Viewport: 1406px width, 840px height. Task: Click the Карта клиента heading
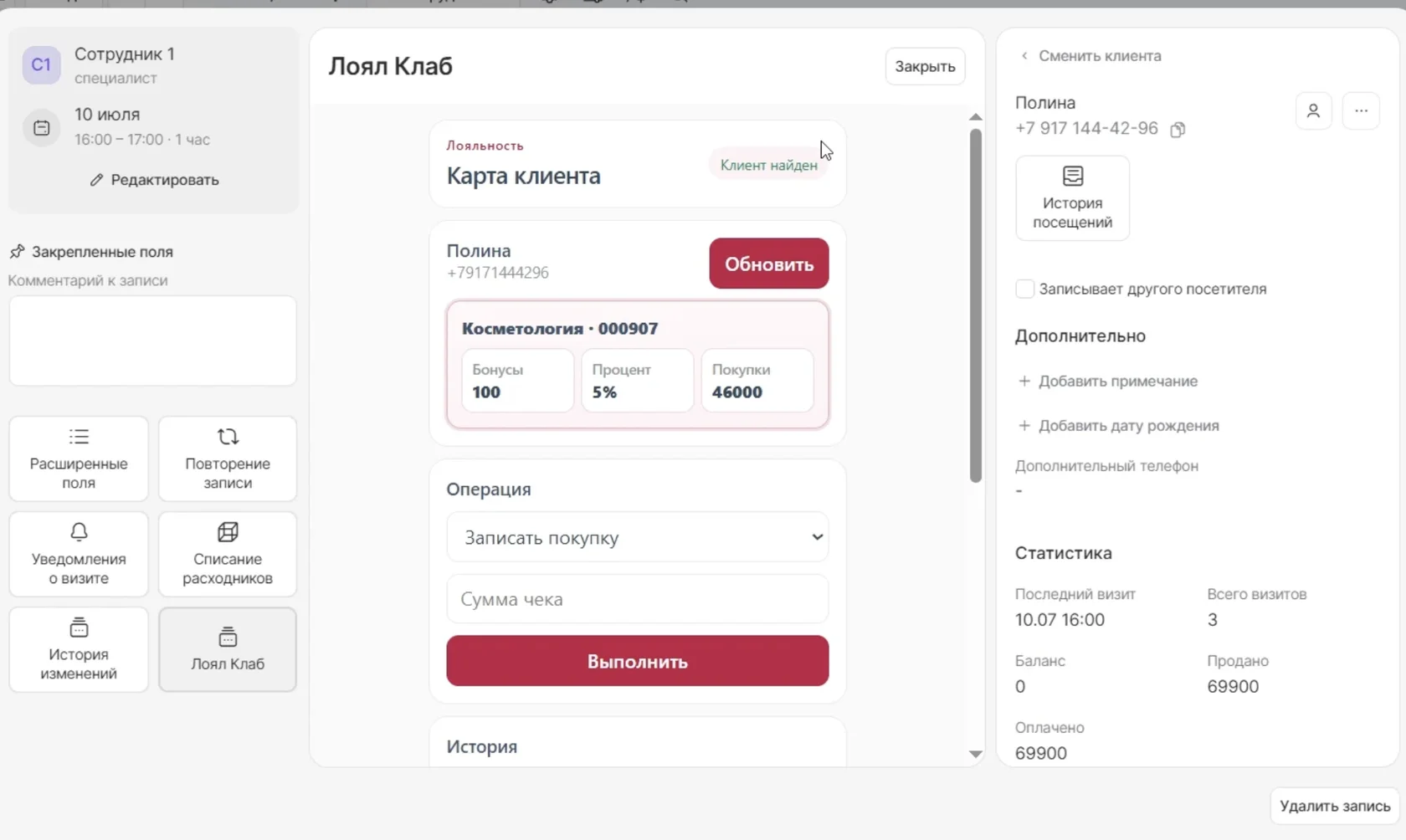pyautogui.click(x=524, y=176)
